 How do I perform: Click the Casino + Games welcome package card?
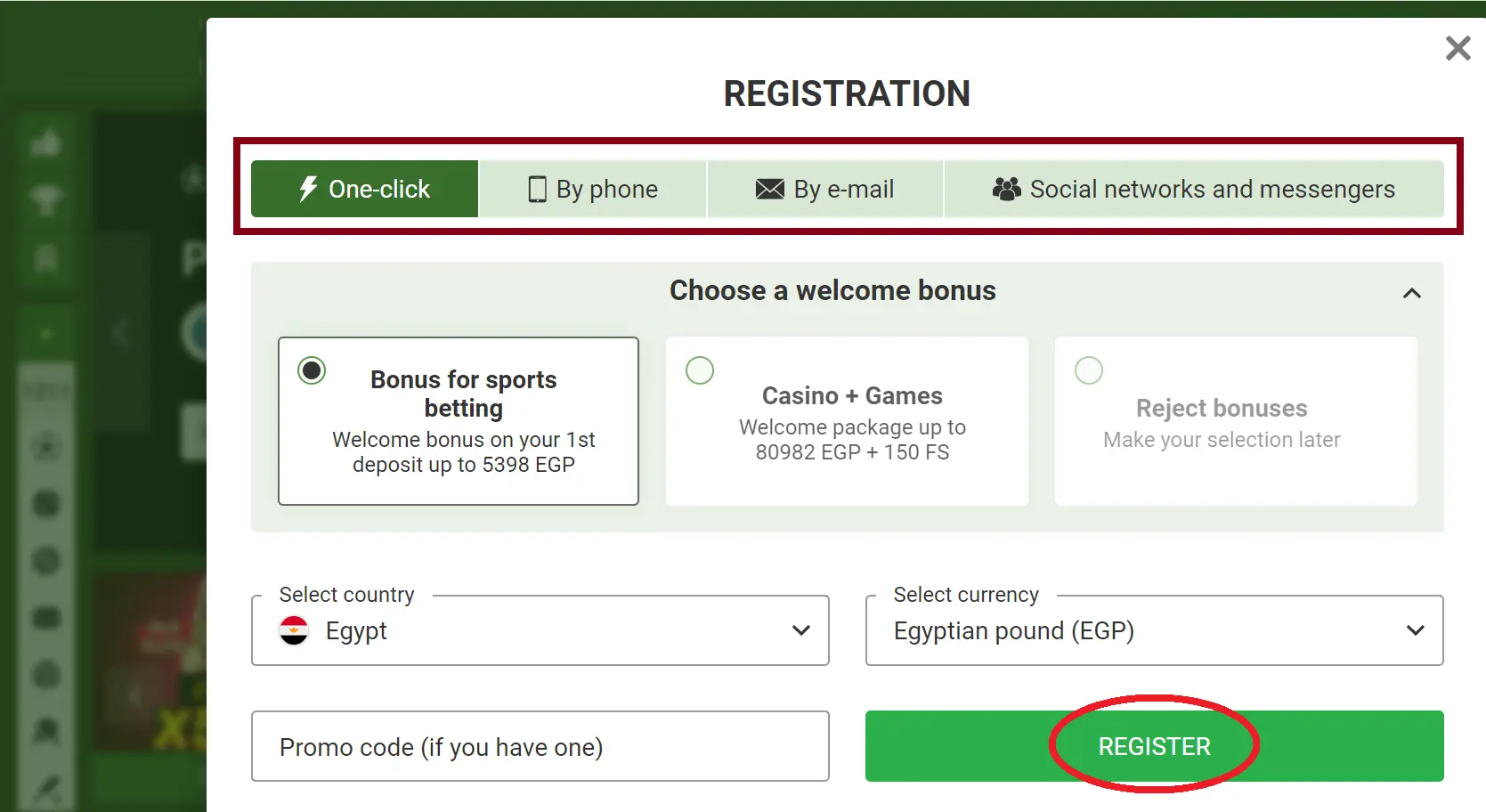tap(847, 421)
